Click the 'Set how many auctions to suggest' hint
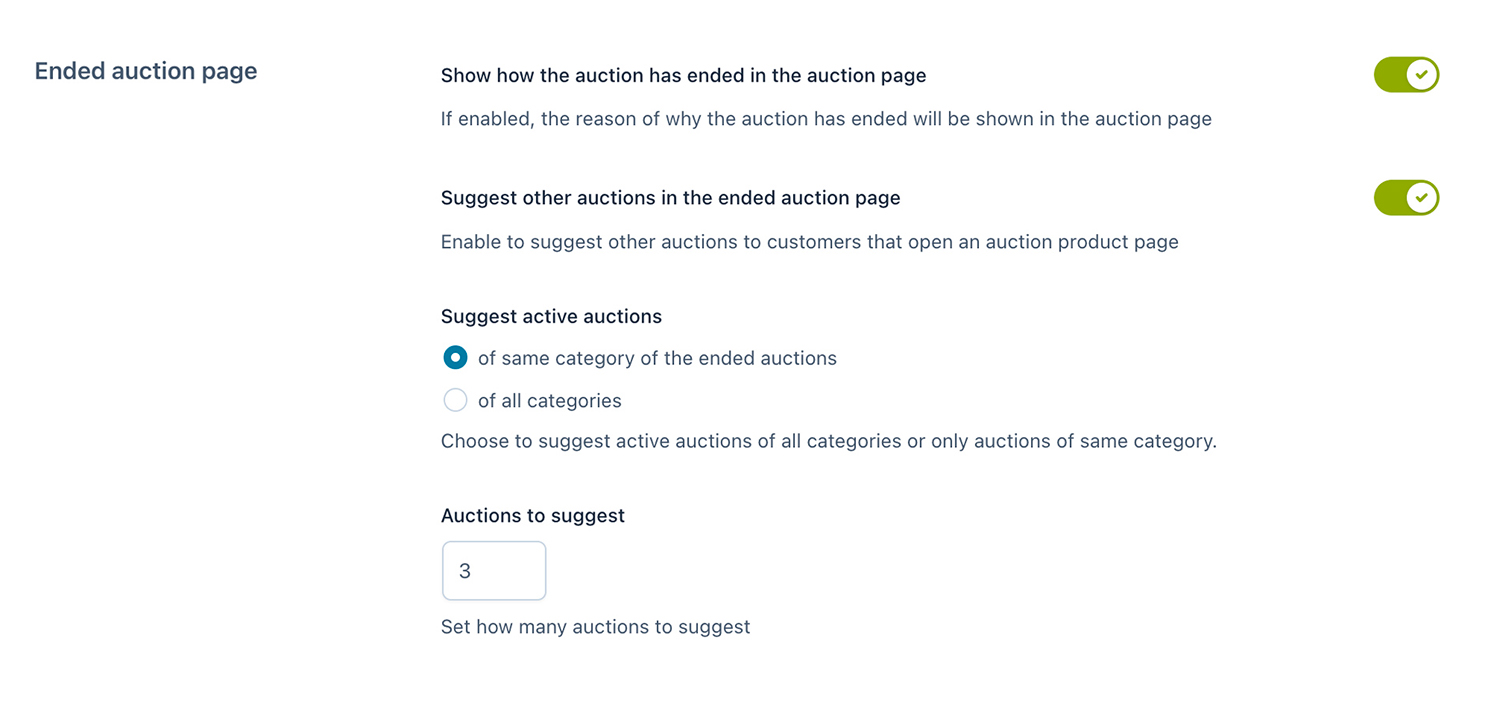The image size is (1500, 724). 595,627
